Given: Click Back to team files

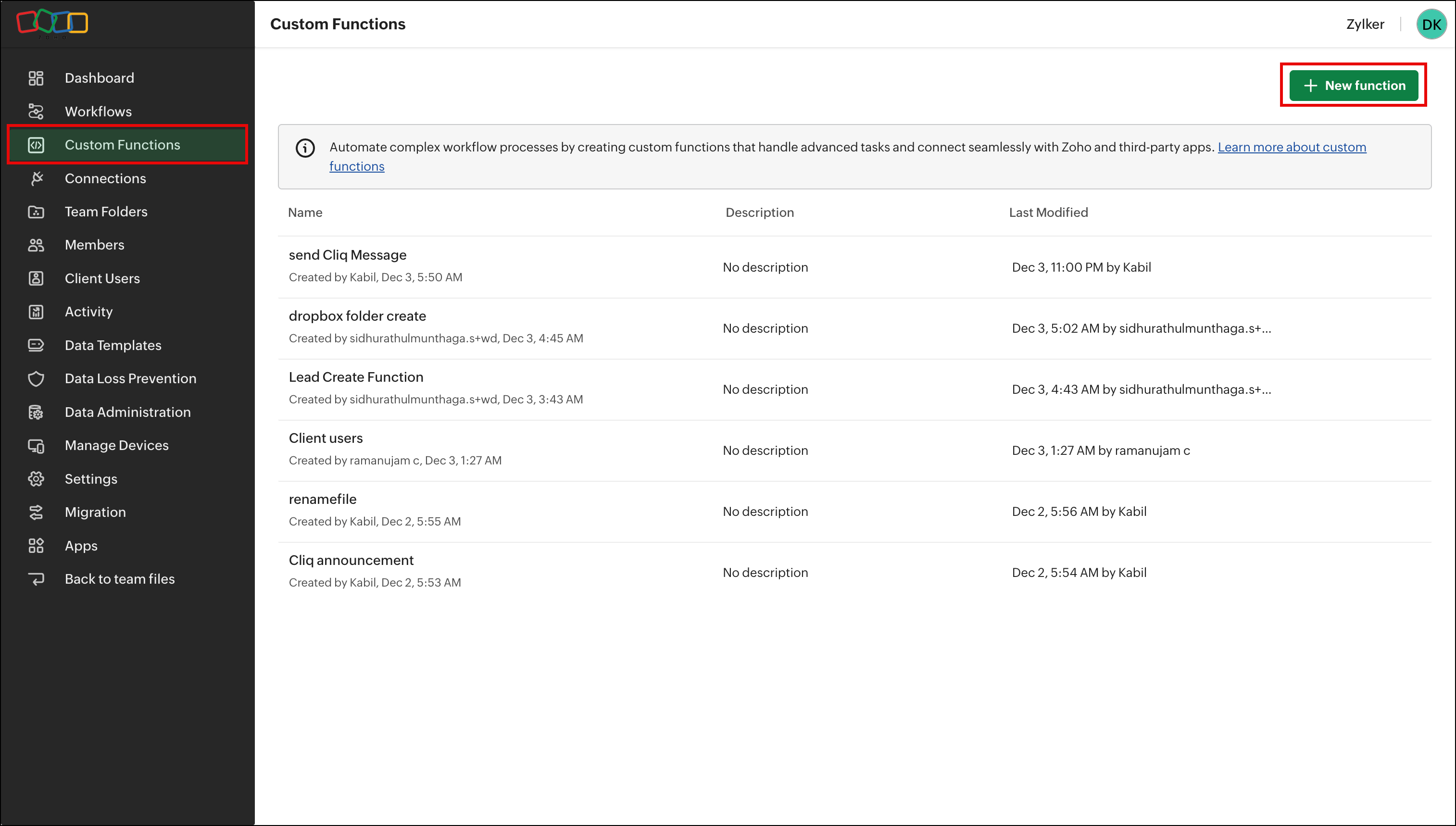Looking at the screenshot, I should (x=119, y=579).
